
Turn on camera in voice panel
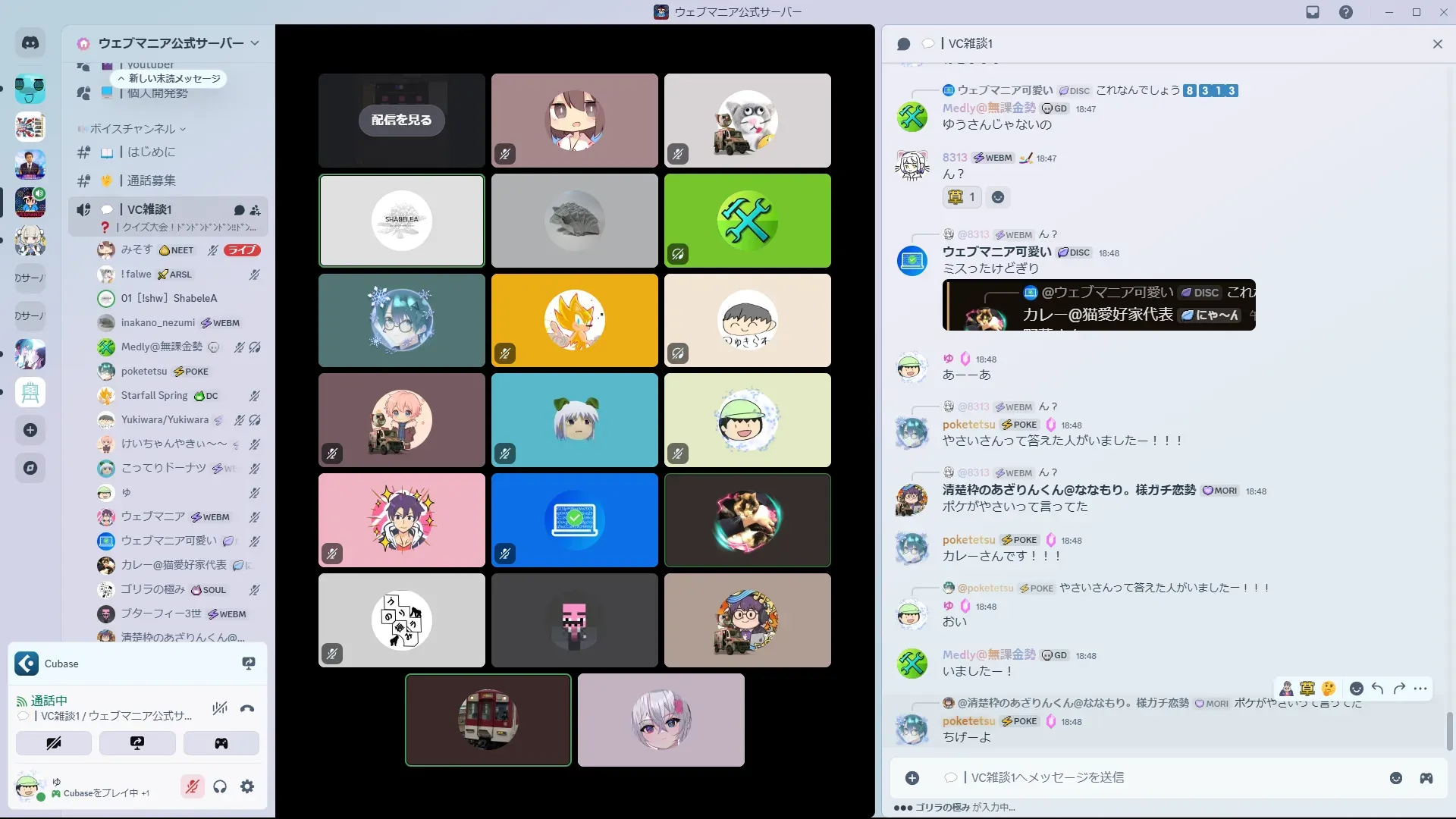coord(54,743)
